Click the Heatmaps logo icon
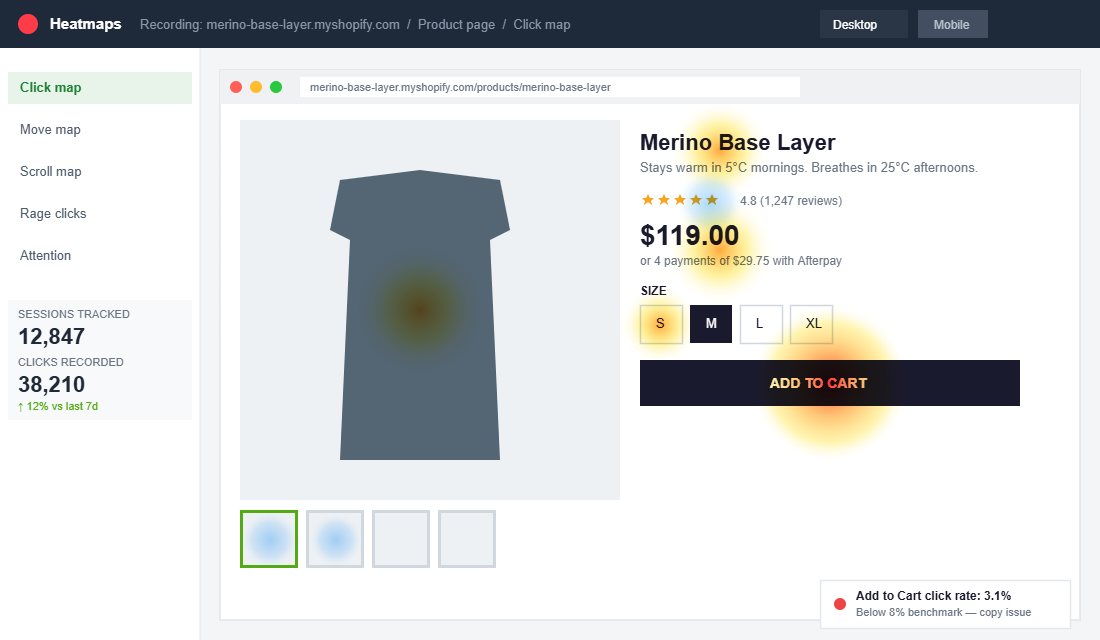Viewport: 1100px width, 640px height. pos(29,23)
